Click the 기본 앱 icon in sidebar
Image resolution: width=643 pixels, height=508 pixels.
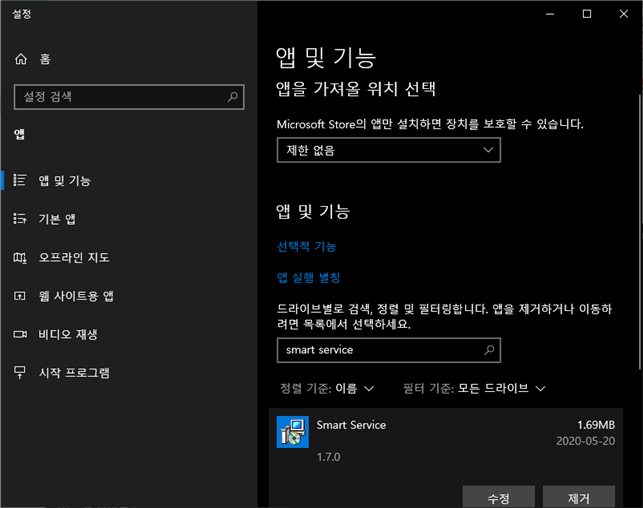tap(20, 219)
